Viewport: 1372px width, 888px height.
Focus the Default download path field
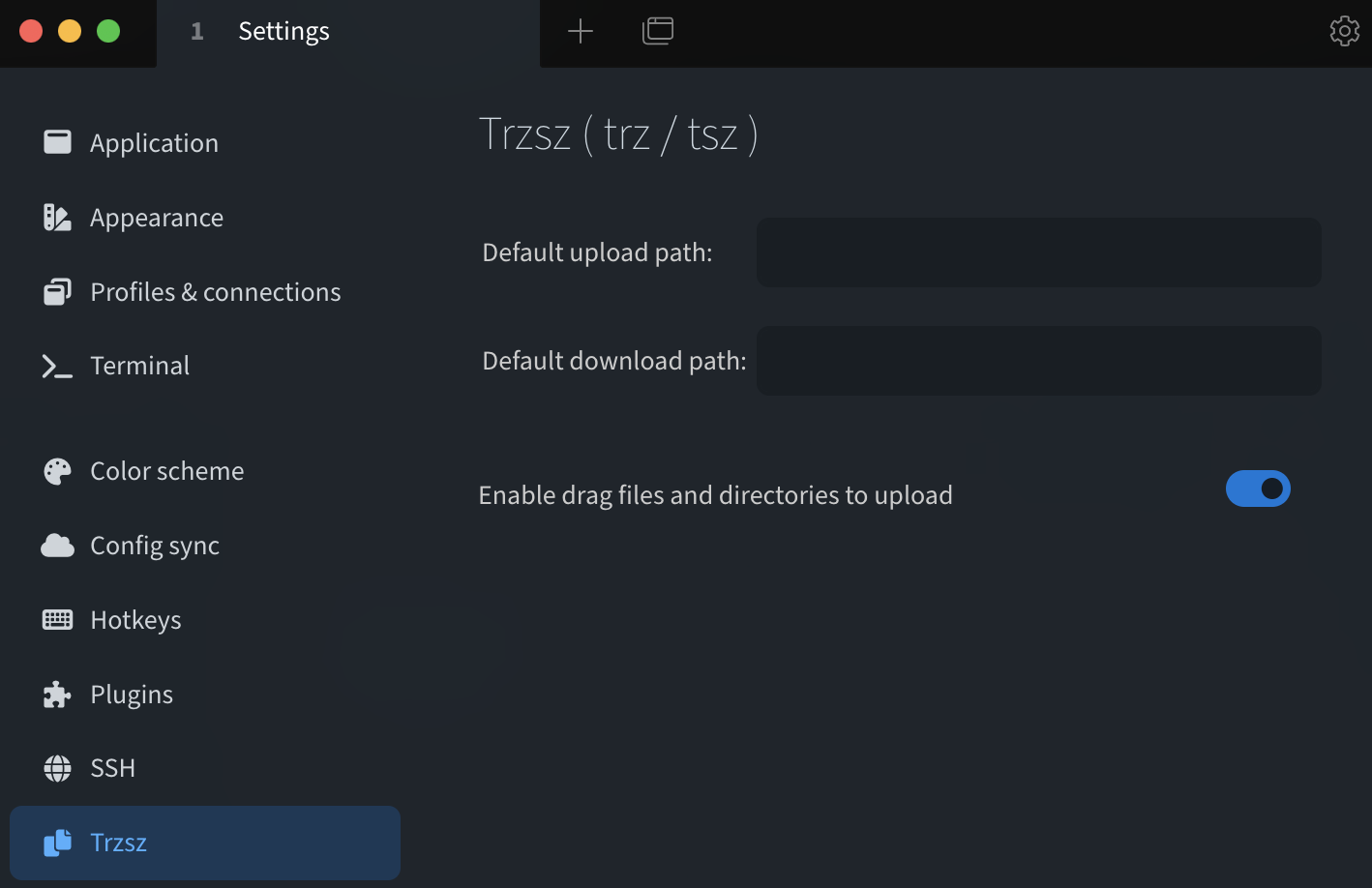tap(1039, 361)
